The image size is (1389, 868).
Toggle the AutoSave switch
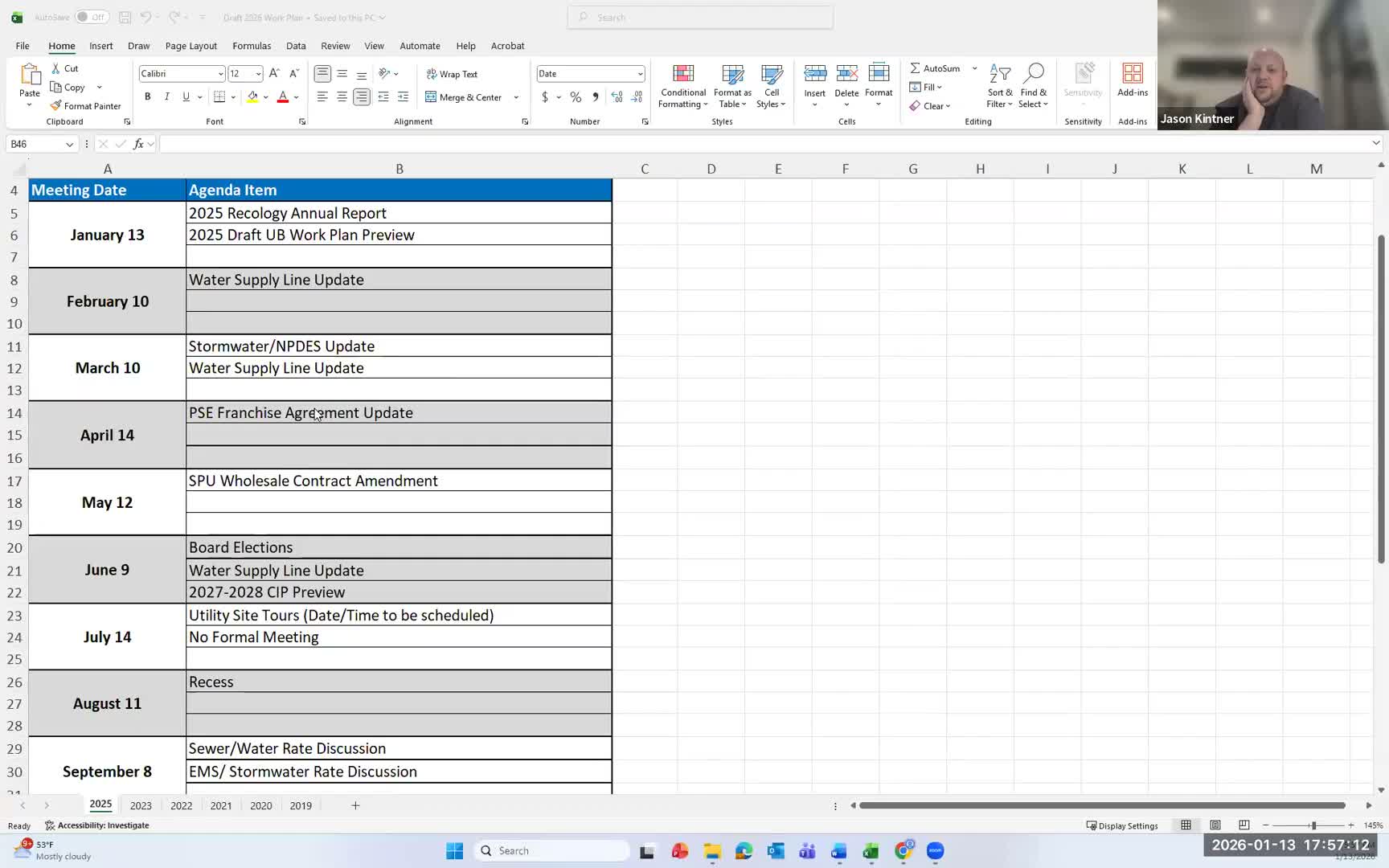click(92, 17)
